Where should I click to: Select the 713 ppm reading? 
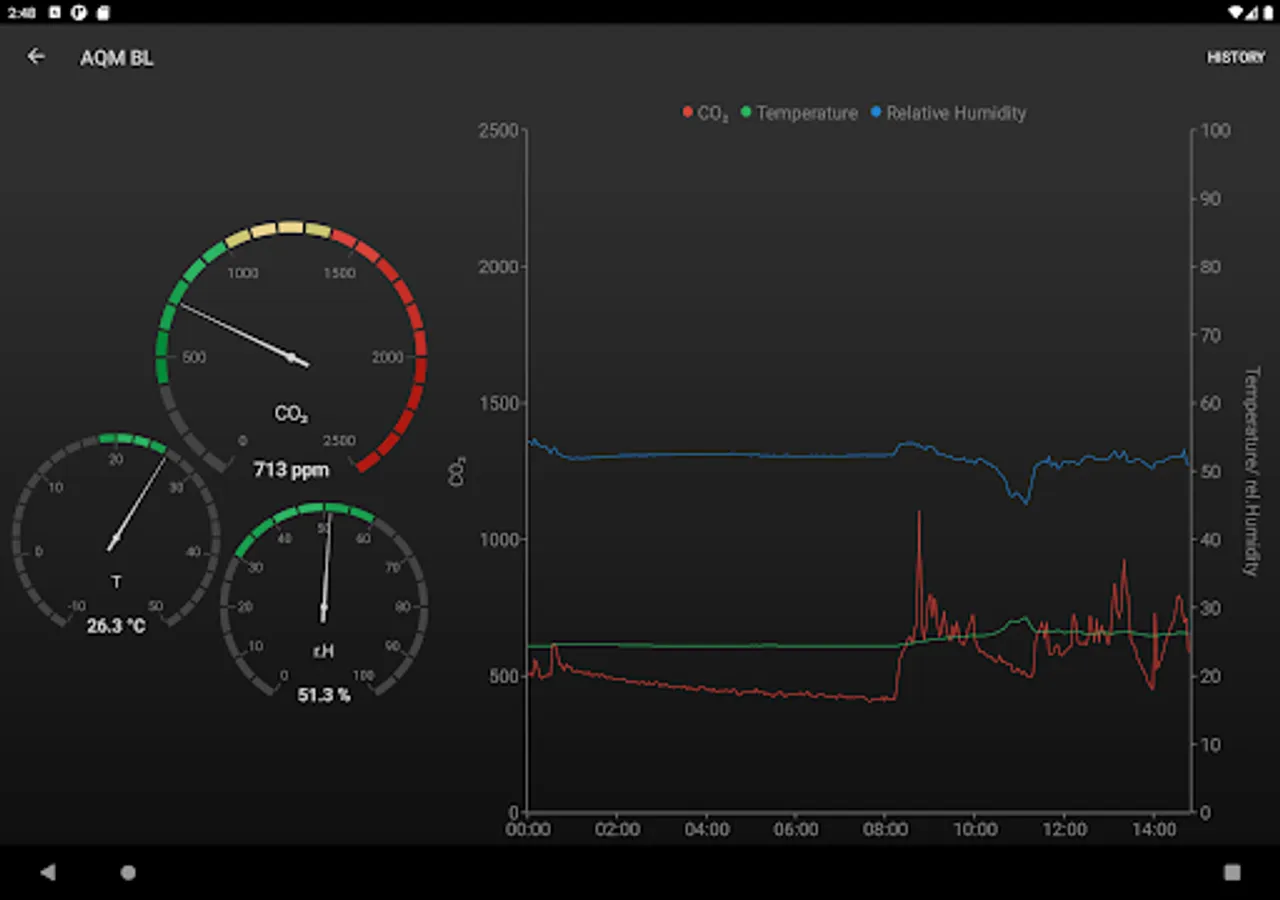291,468
